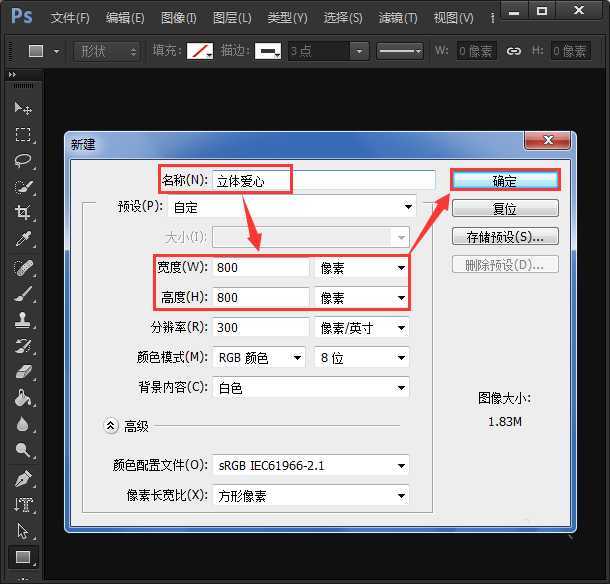Open the 颜色模式 RGB dropdown
The width and height of the screenshot is (610, 584).
(x=260, y=358)
